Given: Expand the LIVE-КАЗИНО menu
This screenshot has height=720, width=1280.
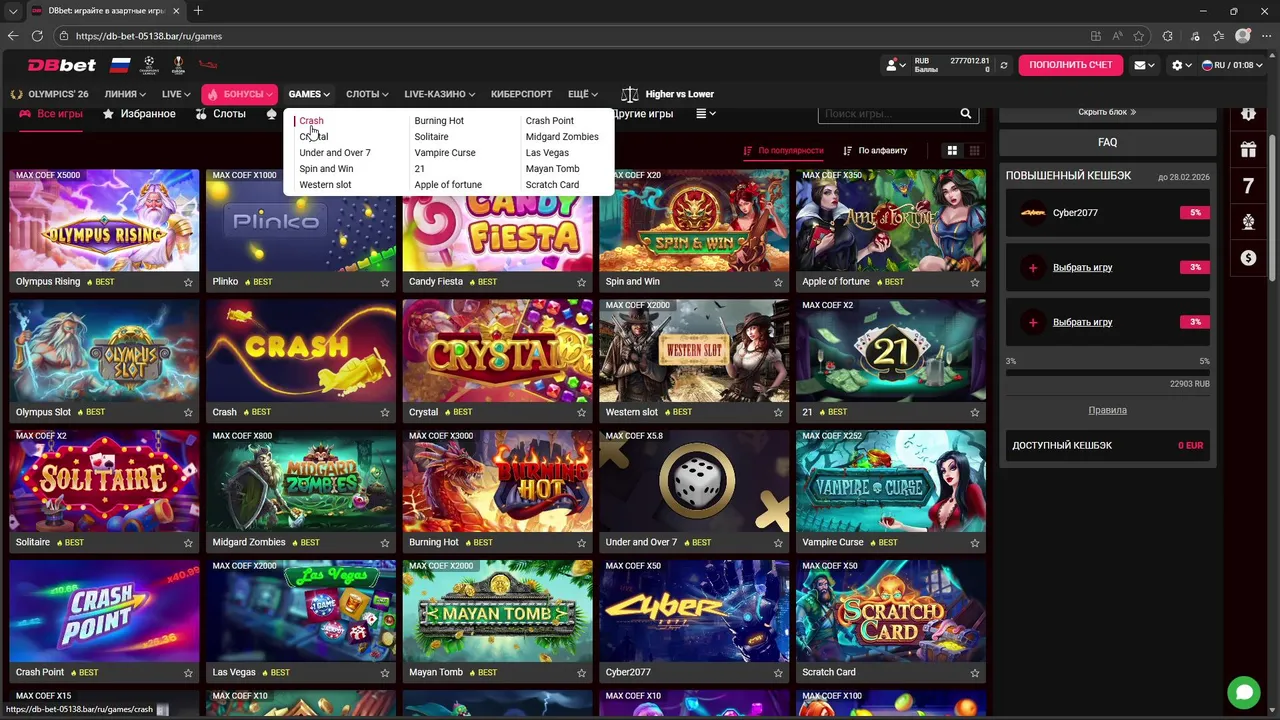Looking at the screenshot, I should click(439, 94).
